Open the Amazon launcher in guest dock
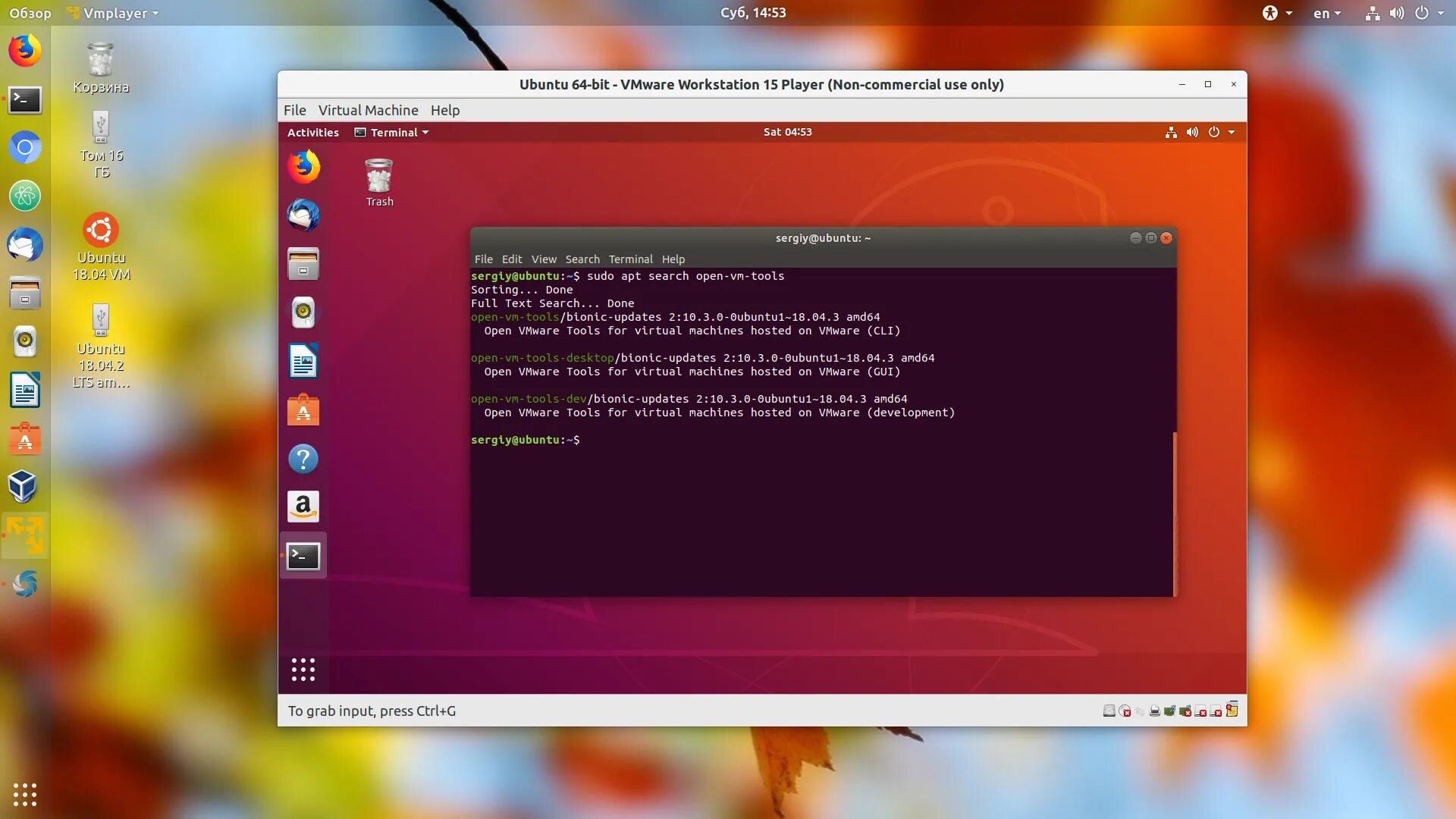The width and height of the screenshot is (1456, 819). [x=303, y=507]
